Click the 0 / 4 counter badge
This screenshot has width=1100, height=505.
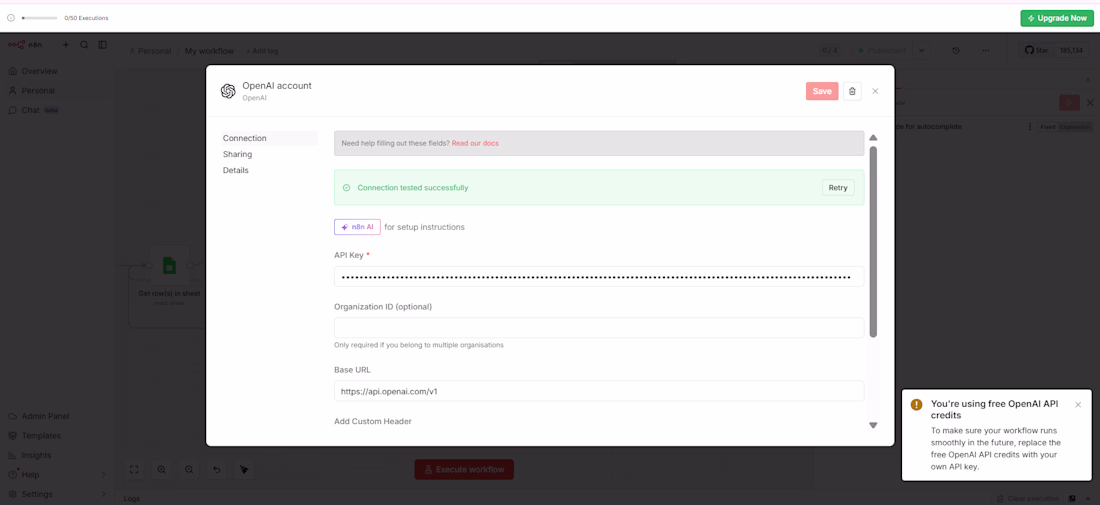pyautogui.click(x=830, y=50)
